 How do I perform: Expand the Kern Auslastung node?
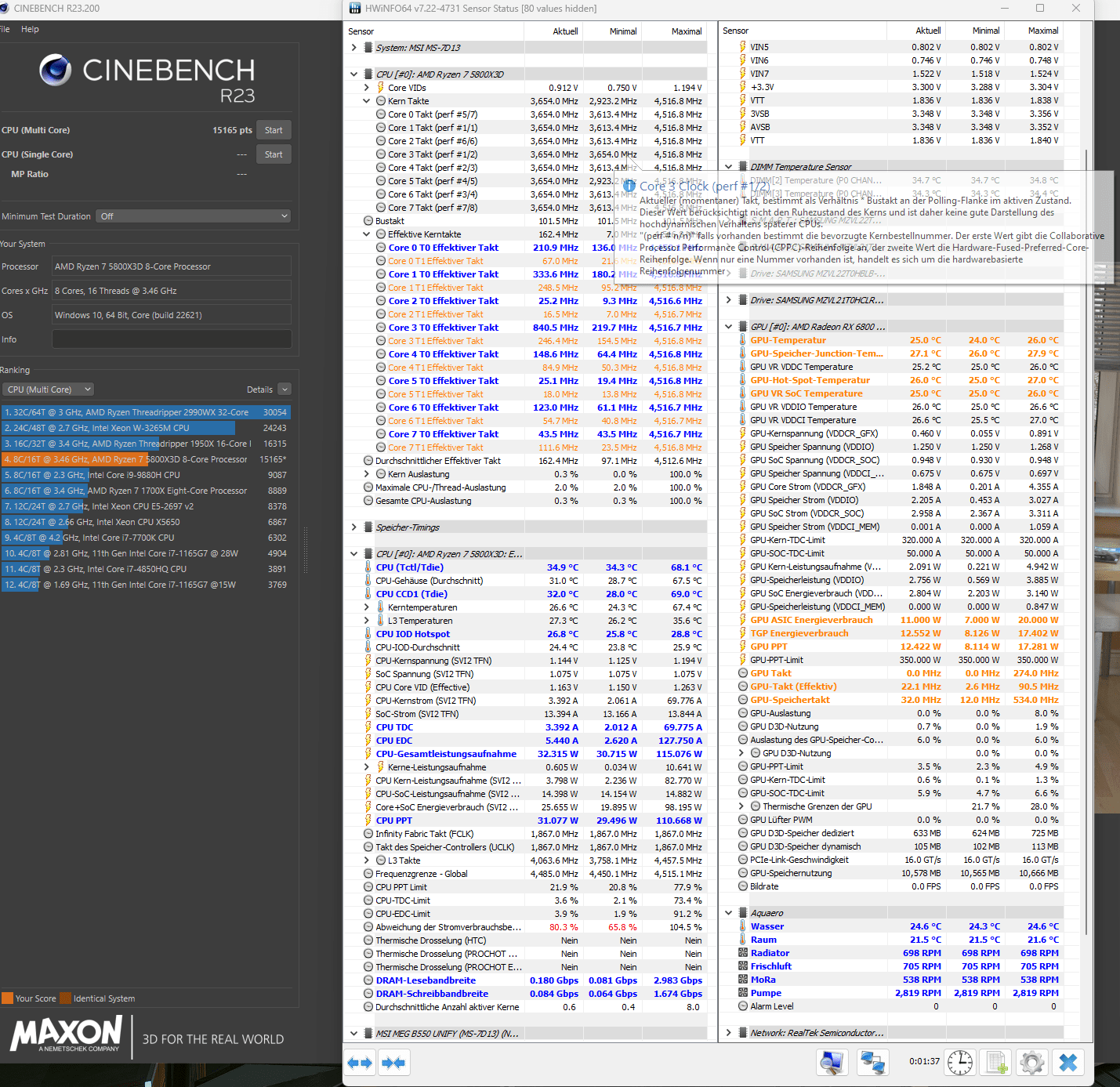(x=366, y=474)
